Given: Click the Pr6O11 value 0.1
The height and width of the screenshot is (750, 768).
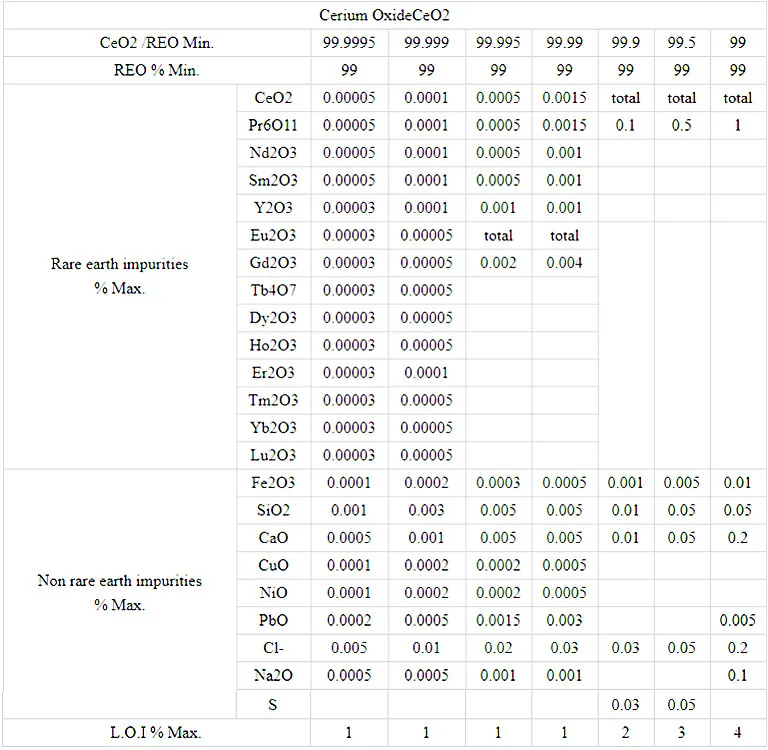Looking at the screenshot, I should (x=625, y=125).
